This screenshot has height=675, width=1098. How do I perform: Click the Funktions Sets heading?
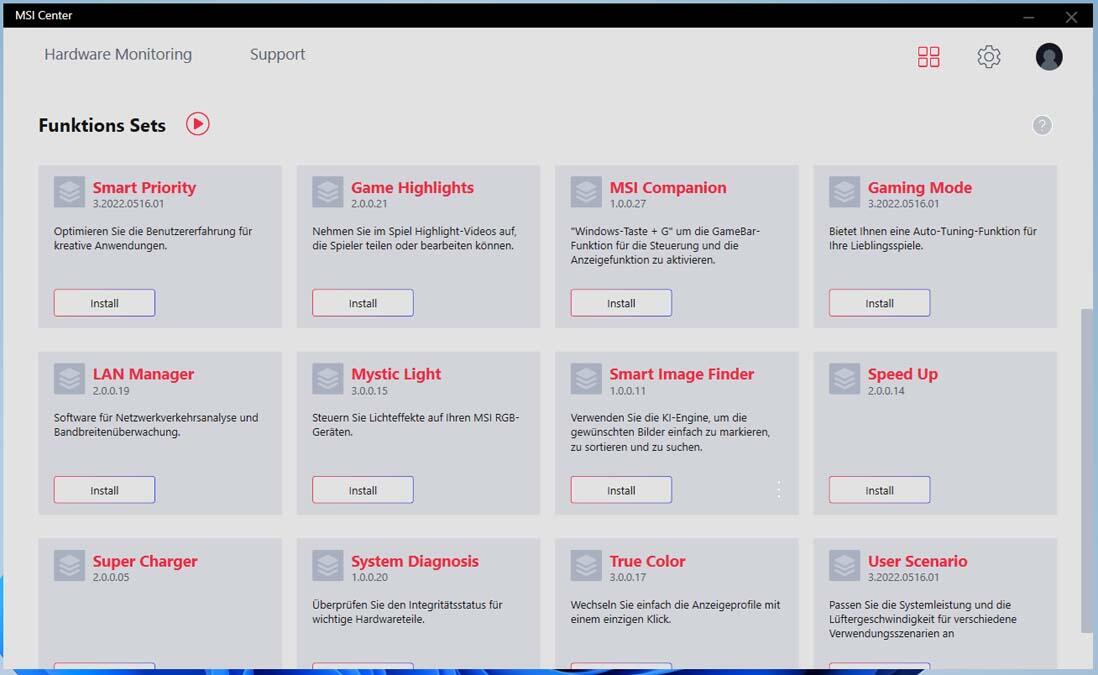102,125
